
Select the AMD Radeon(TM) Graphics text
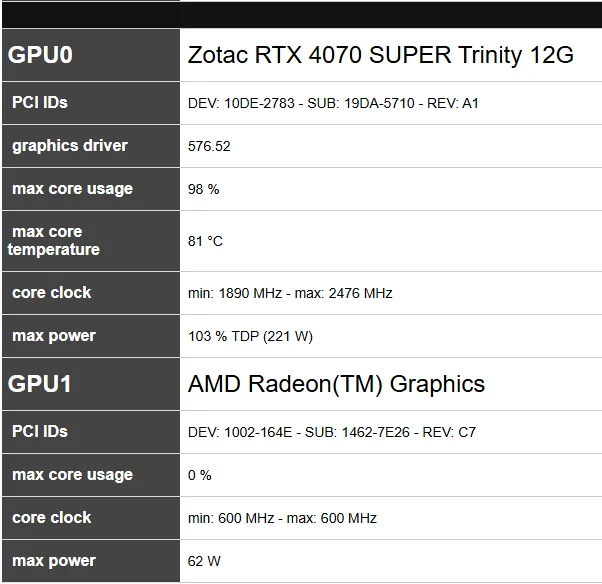[x=336, y=384]
